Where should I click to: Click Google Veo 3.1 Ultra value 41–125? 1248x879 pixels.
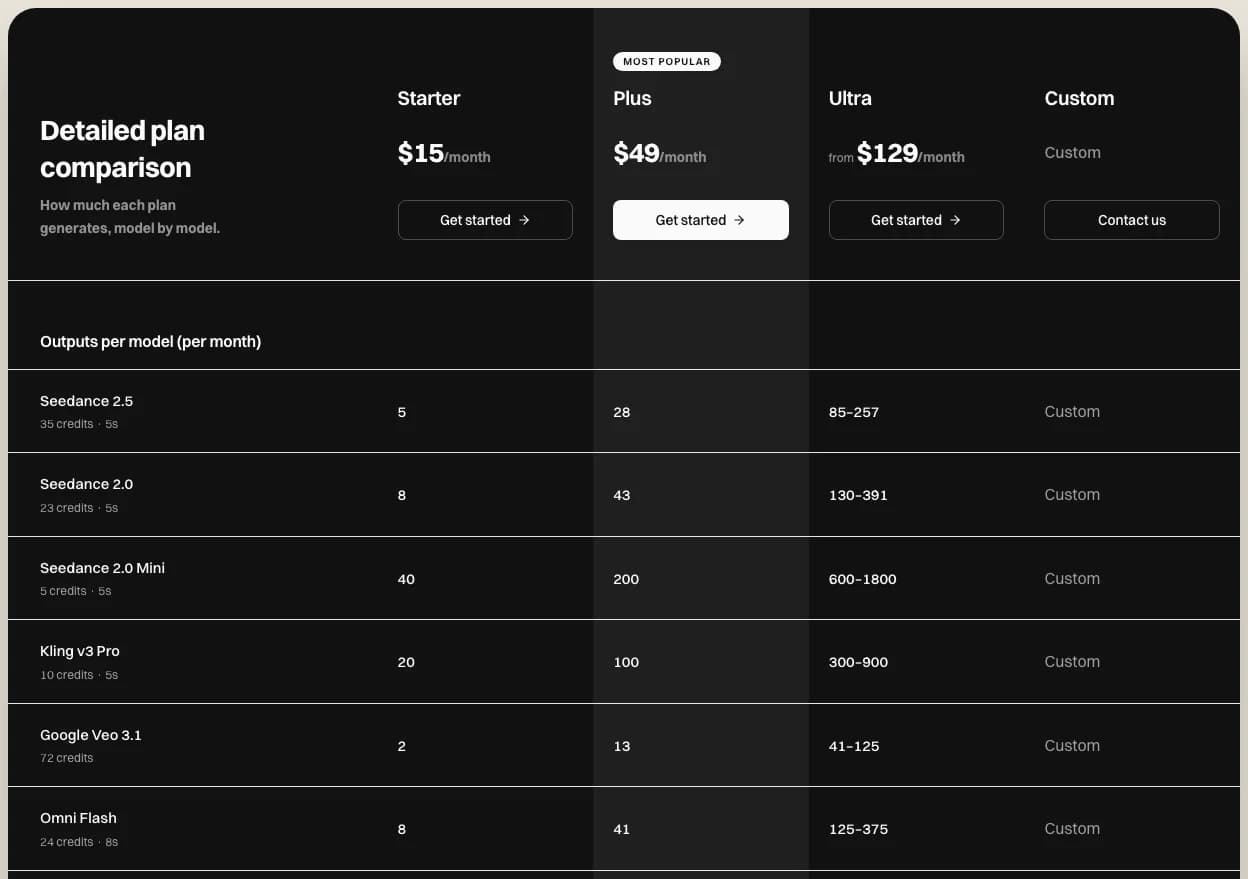(x=854, y=746)
